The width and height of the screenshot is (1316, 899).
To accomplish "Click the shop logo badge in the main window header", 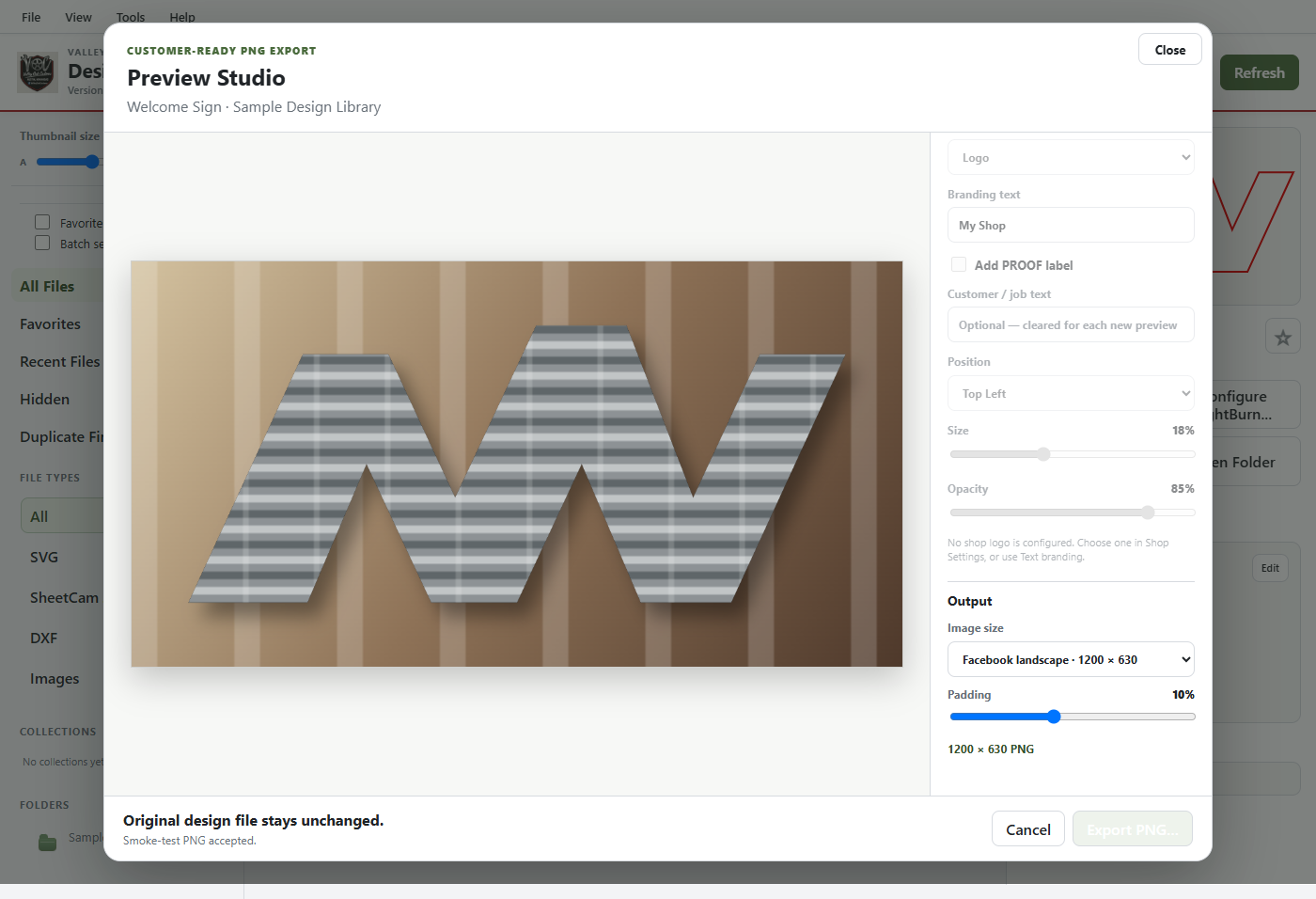I will 38,71.
